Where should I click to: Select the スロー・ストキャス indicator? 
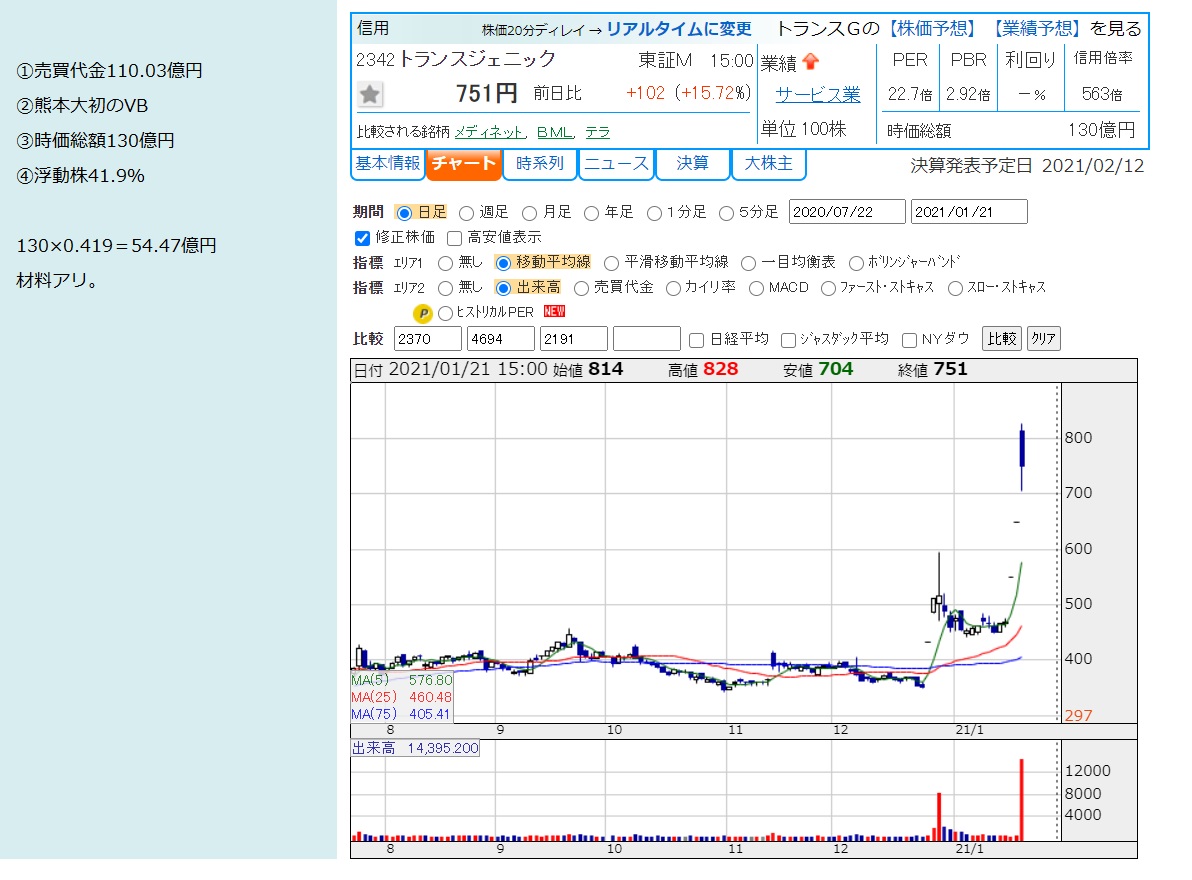coord(955,288)
